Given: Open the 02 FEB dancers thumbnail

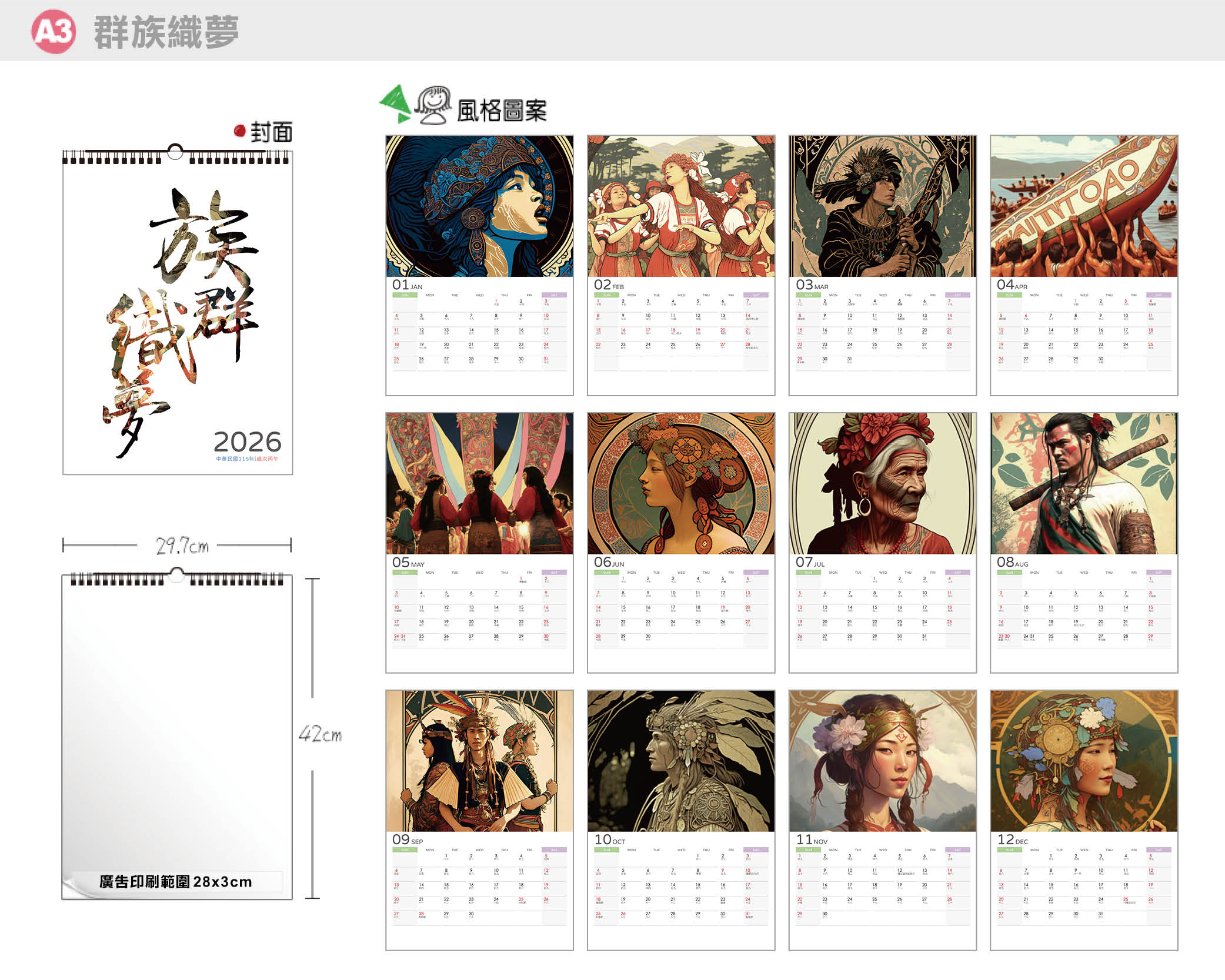Looking at the screenshot, I should tap(681, 265).
